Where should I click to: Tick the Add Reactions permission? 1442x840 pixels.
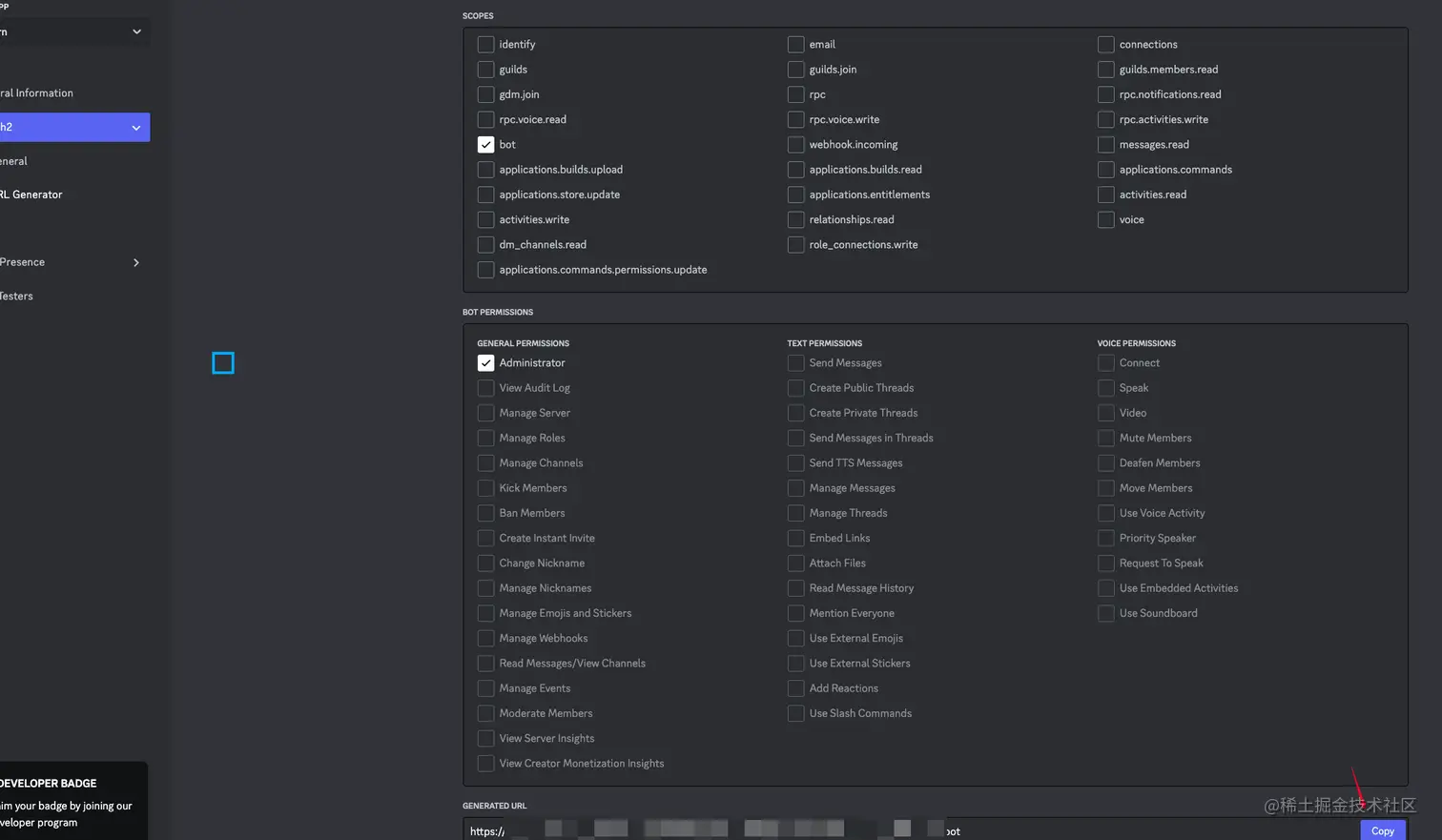[796, 688]
